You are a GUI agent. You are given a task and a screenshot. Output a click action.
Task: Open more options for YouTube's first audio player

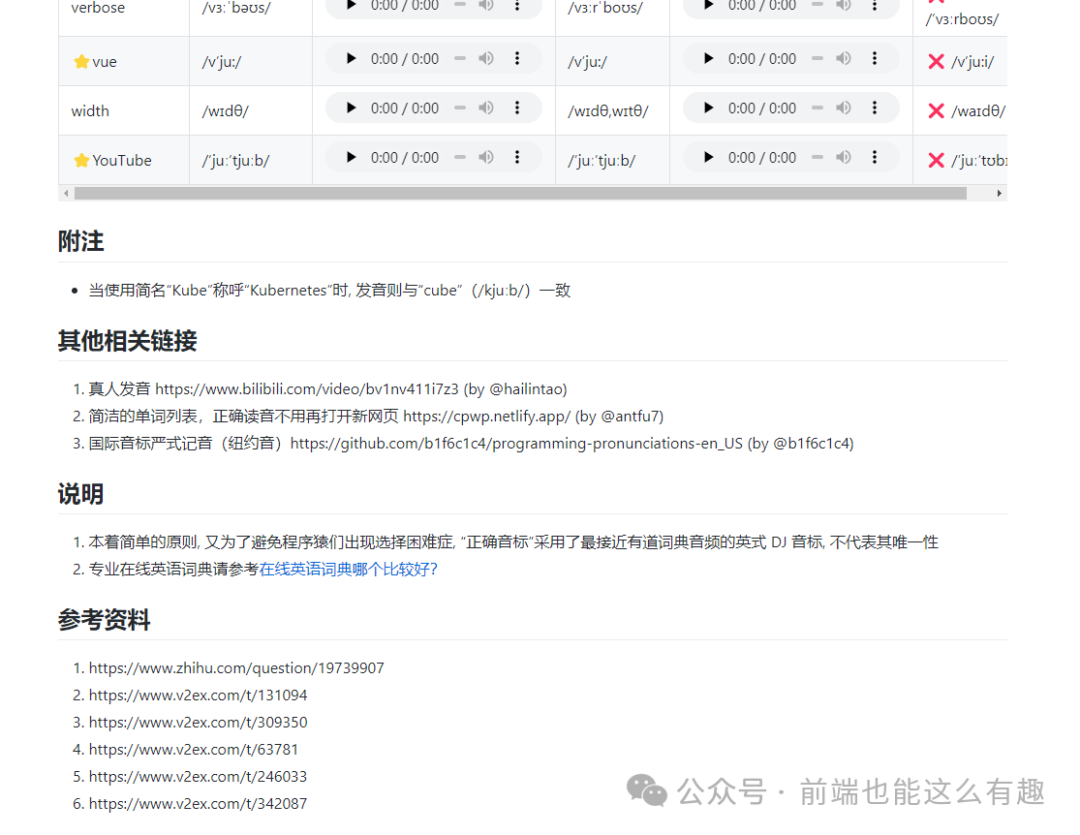pyautogui.click(x=517, y=158)
